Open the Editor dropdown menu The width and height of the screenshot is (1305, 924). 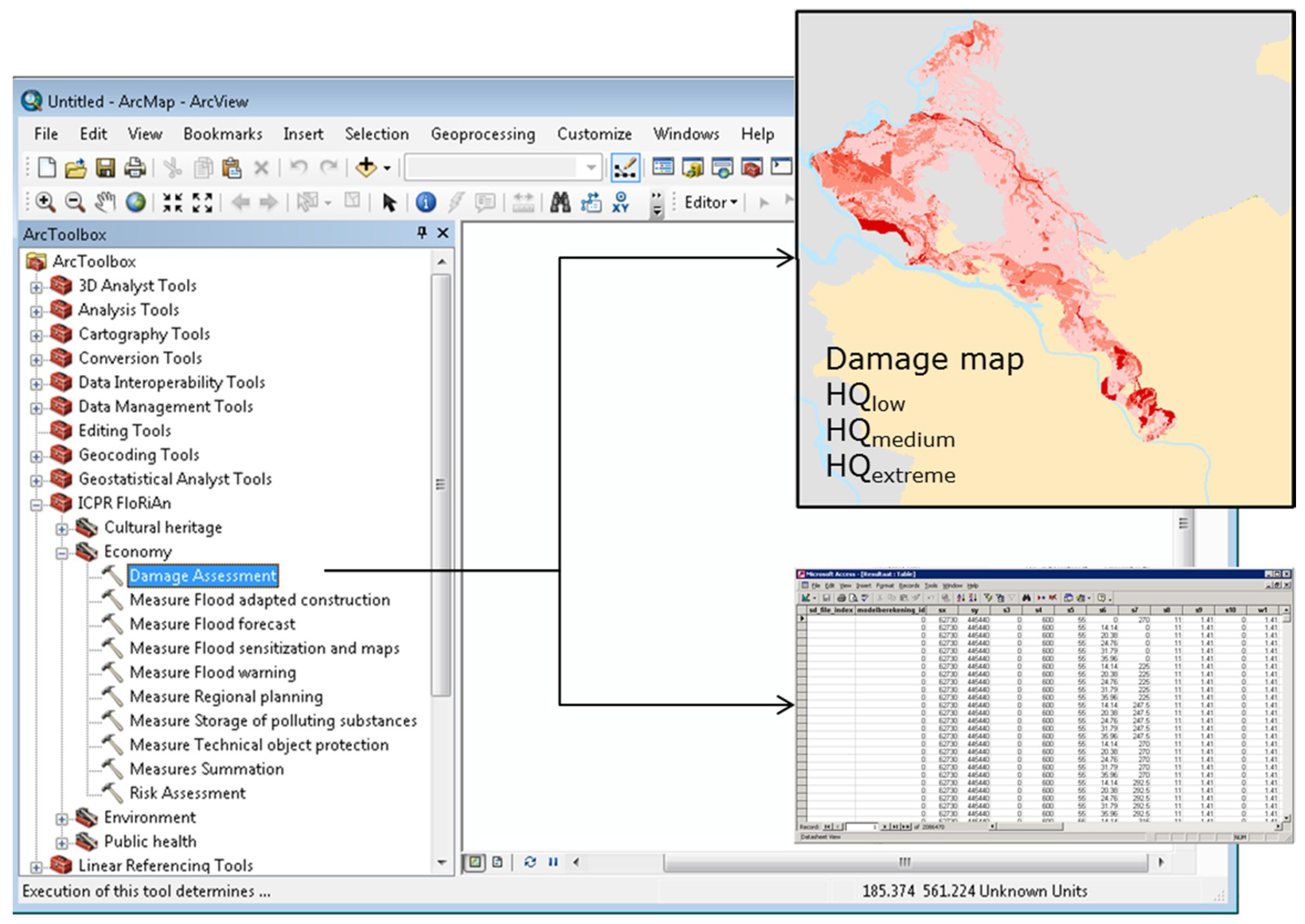[x=711, y=202]
